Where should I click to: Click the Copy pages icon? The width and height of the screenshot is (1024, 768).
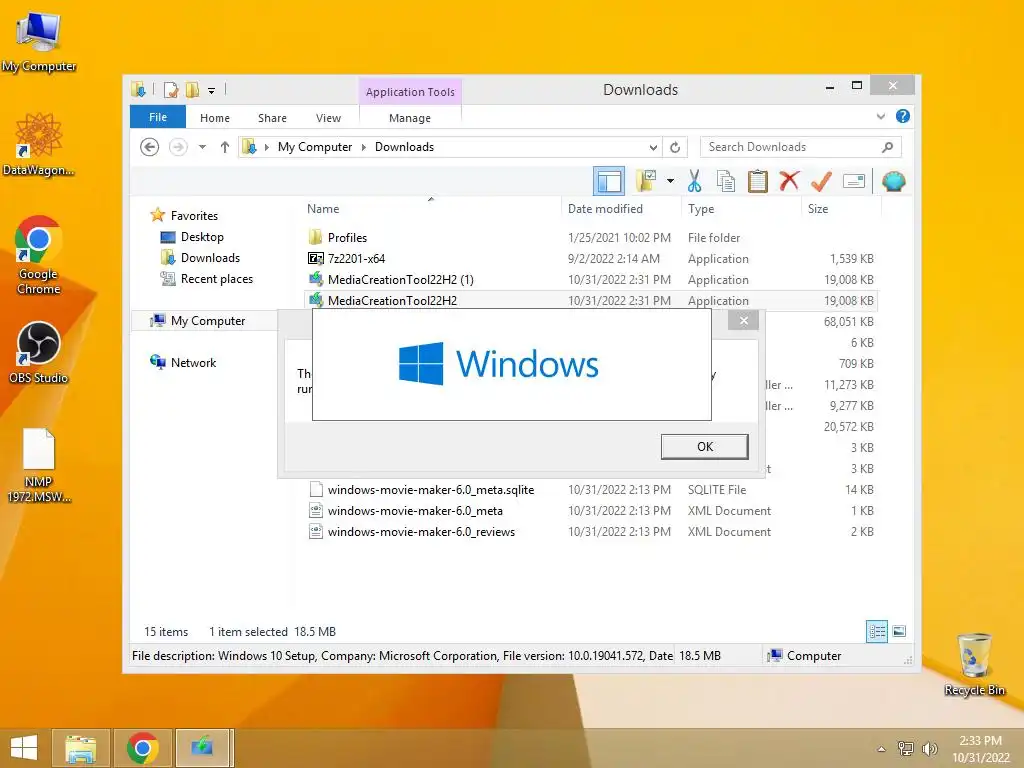(726, 181)
